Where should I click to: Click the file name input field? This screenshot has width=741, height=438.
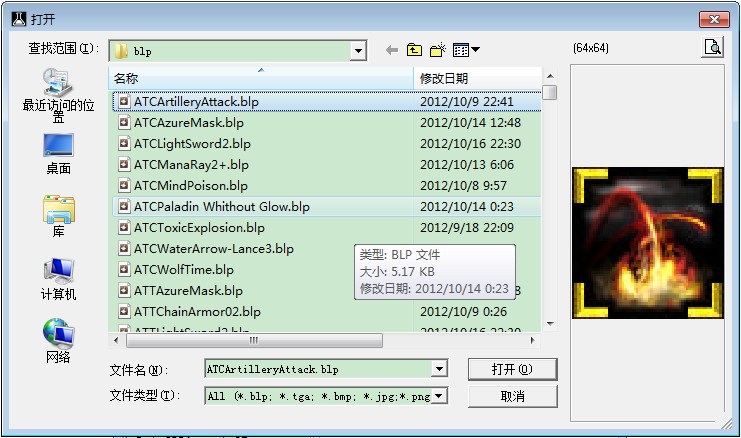[318, 369]
